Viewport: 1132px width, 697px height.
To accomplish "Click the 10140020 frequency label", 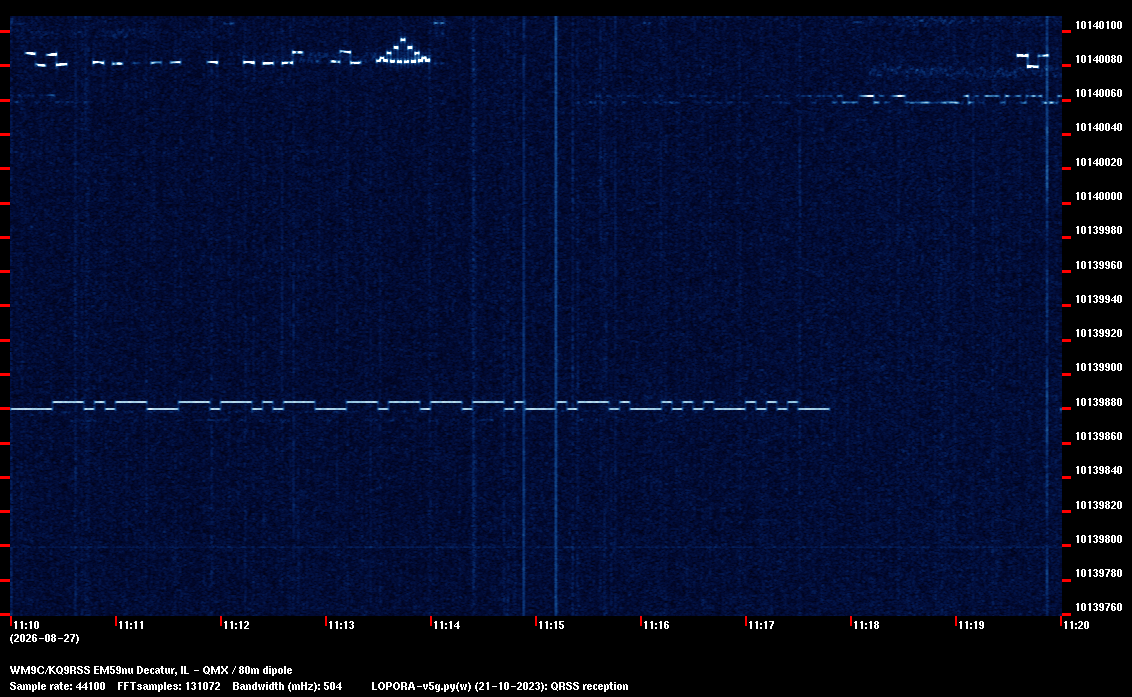I will tap(1099, 162).
